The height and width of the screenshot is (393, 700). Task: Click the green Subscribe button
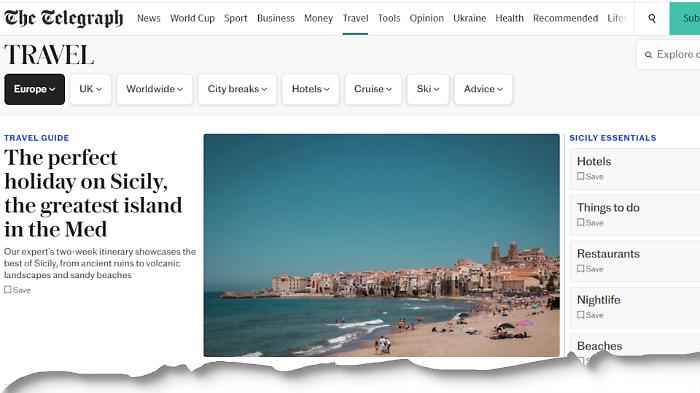[685, 18]
